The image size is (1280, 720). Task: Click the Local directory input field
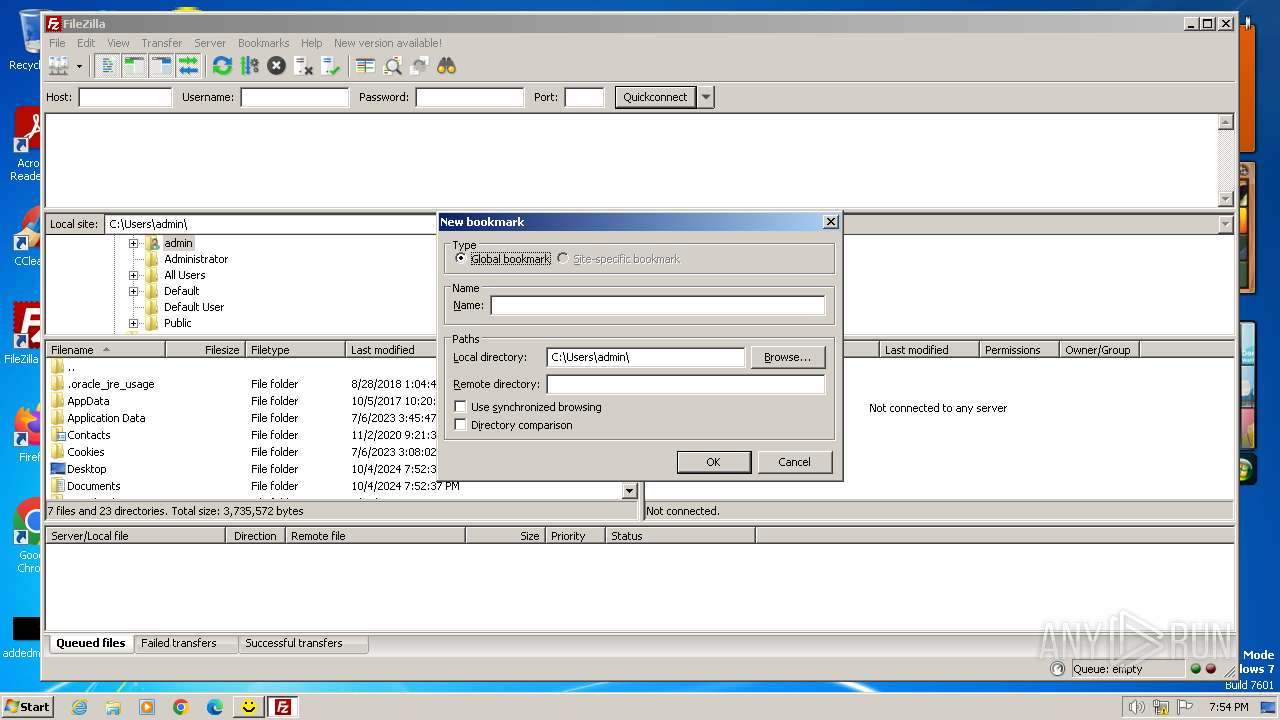click(x=646, y=357)
